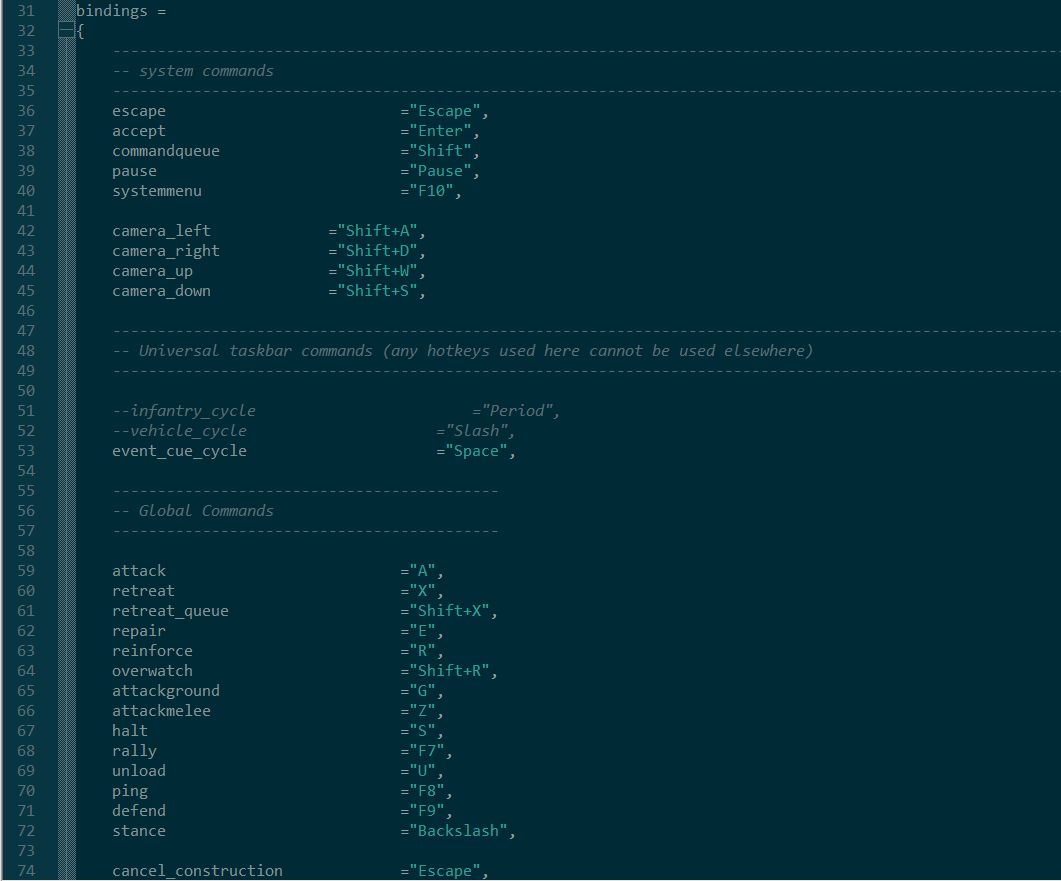Viewport: 1061px width, 881px height.
Task: Click the "-- system commands" comment
Action: (x=193, y=71)
